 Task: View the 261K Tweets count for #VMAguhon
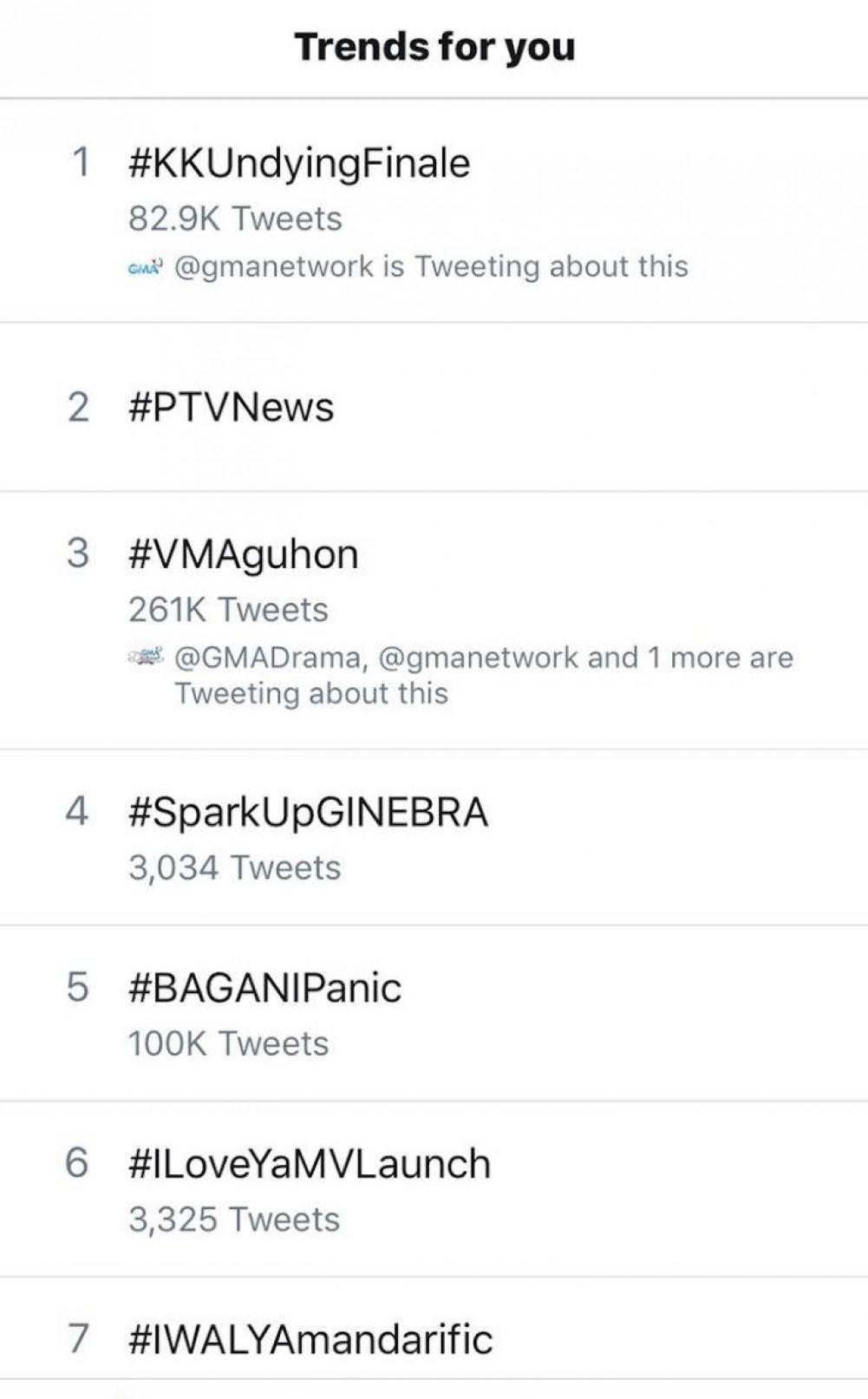click(228, 610)
